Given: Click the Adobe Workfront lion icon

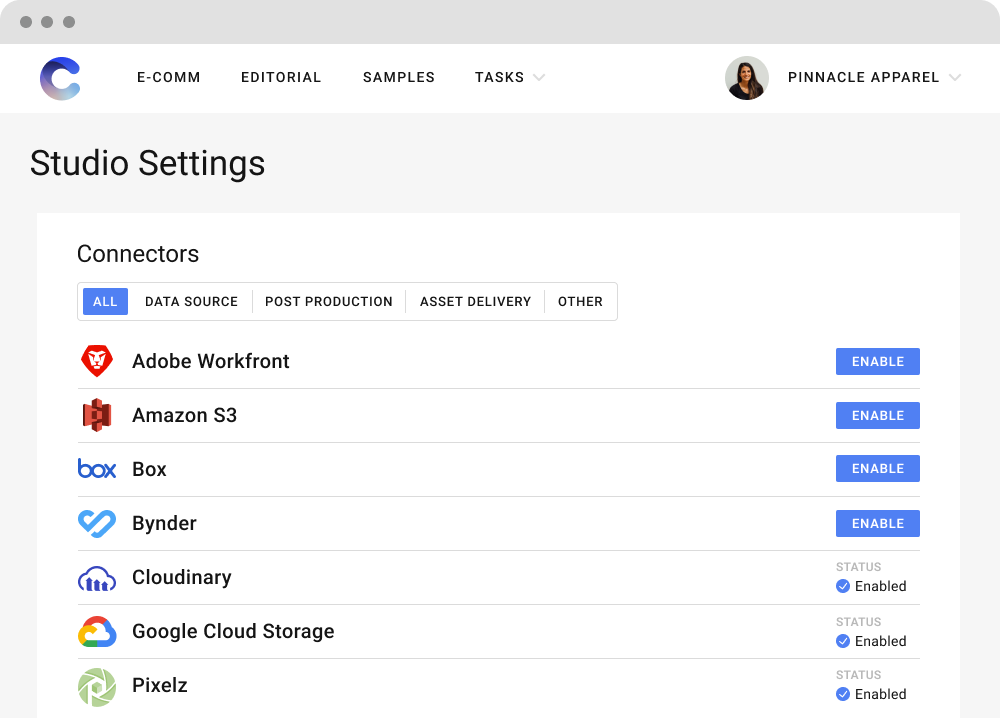Looking at the screenshot, I should [x=97, y=361].
